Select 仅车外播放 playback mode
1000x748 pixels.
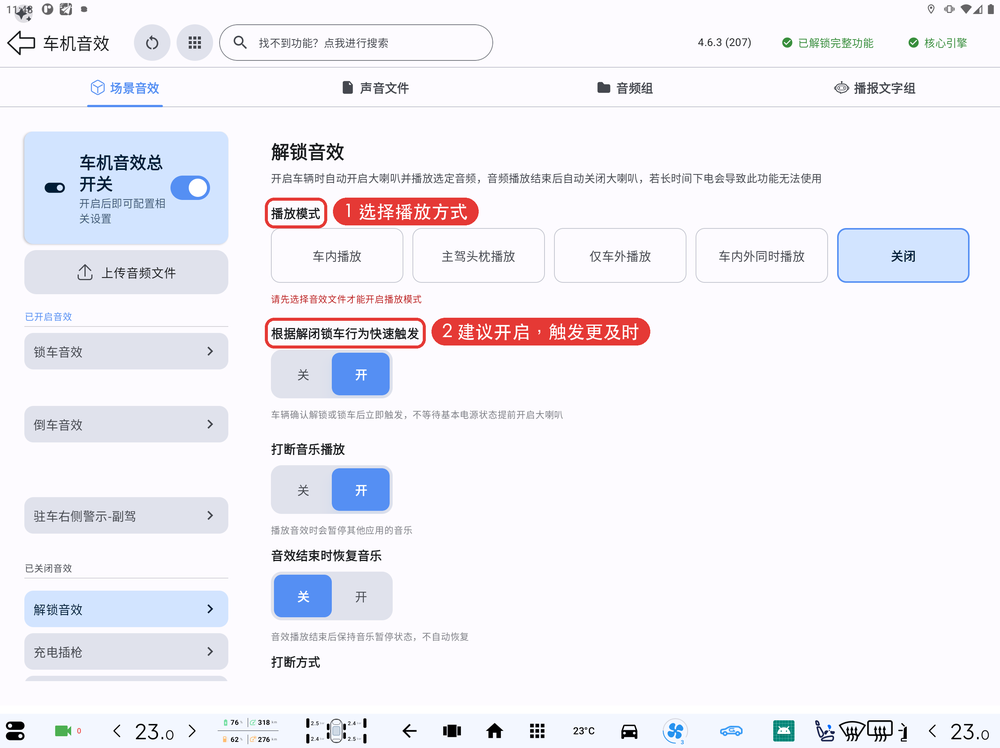tap(620, 256)
